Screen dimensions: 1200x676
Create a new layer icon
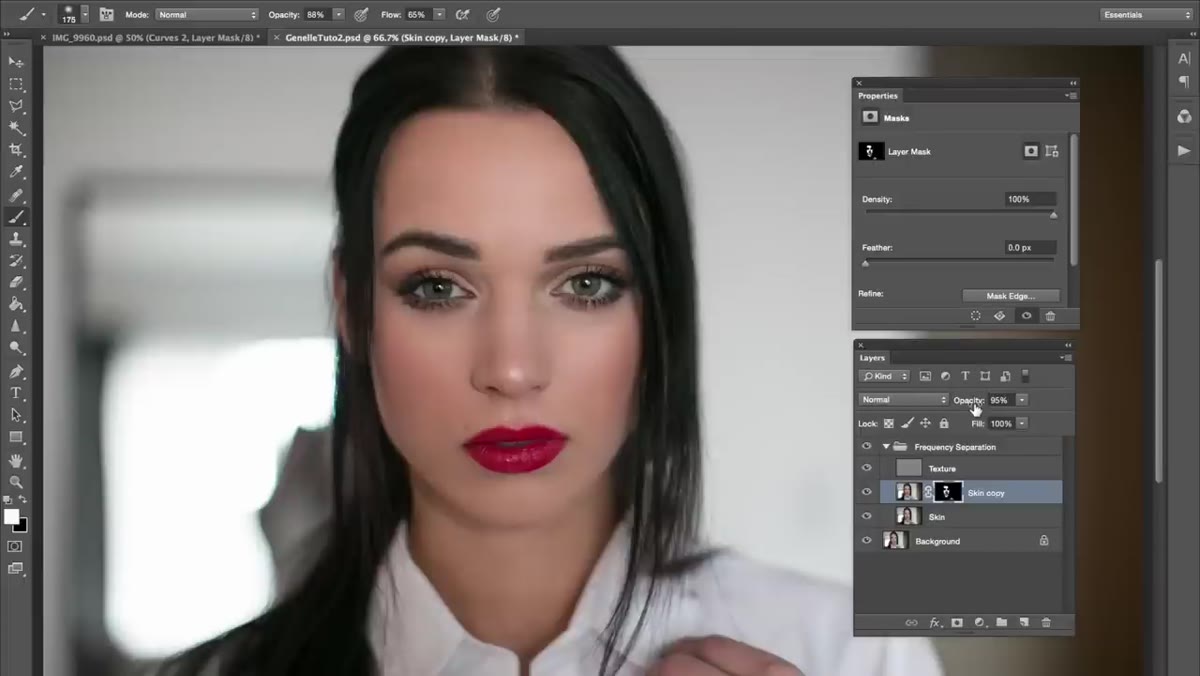tap(1024, 622)
